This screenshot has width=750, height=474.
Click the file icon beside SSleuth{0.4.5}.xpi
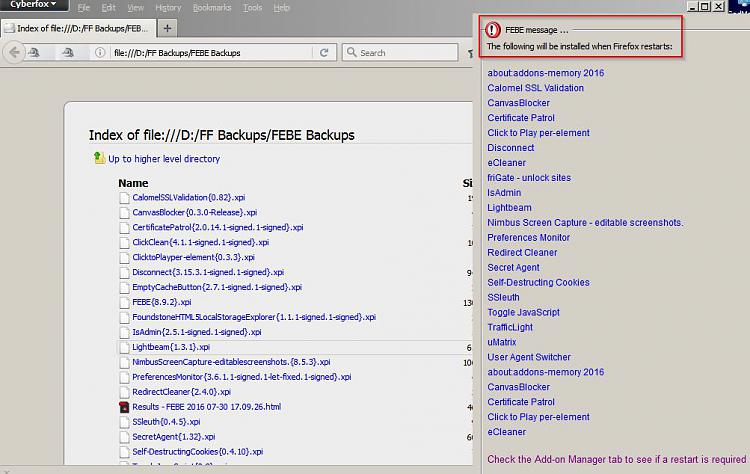[x=124, y=422]
